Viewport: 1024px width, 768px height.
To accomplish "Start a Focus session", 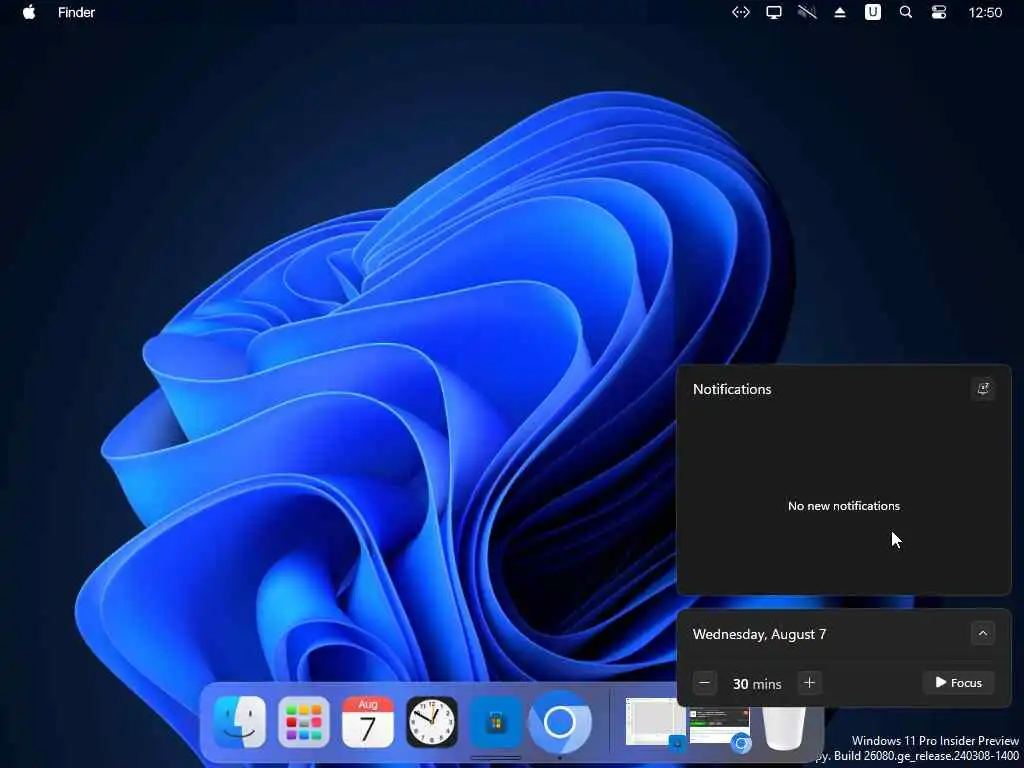I will tap(958, 683).
